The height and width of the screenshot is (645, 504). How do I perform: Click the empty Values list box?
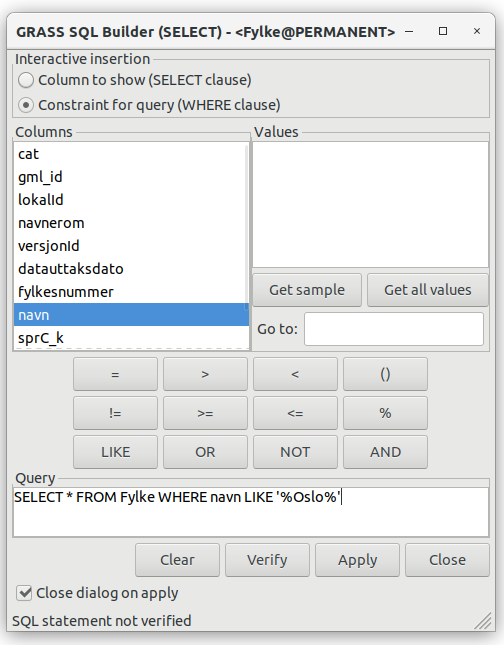coord(370,204)
